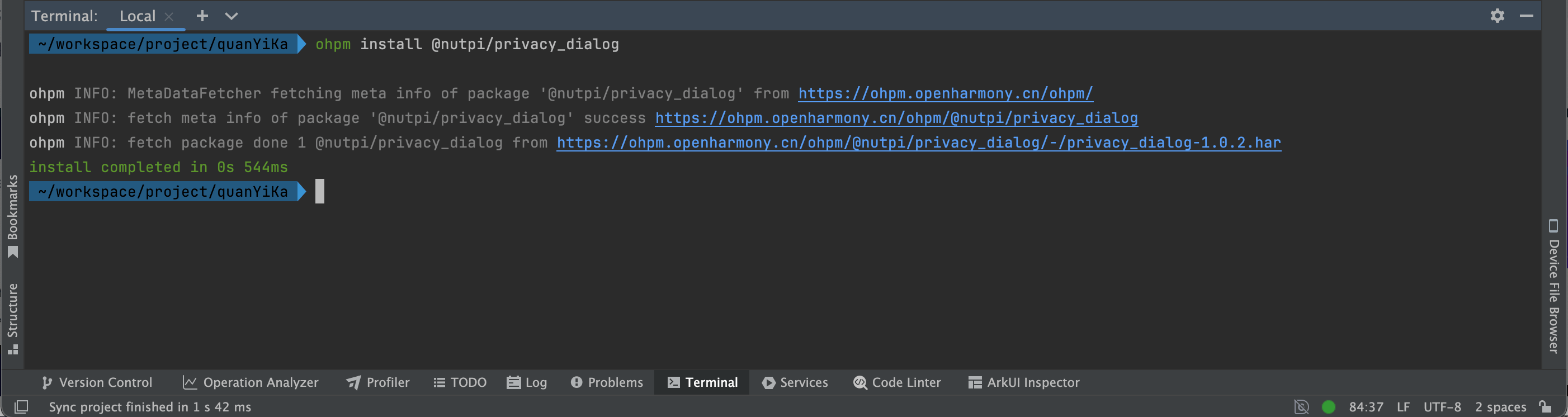Open the Log tool window
Image resolution: width=1568 pixels, height=417 pixels.
point(527,382)
